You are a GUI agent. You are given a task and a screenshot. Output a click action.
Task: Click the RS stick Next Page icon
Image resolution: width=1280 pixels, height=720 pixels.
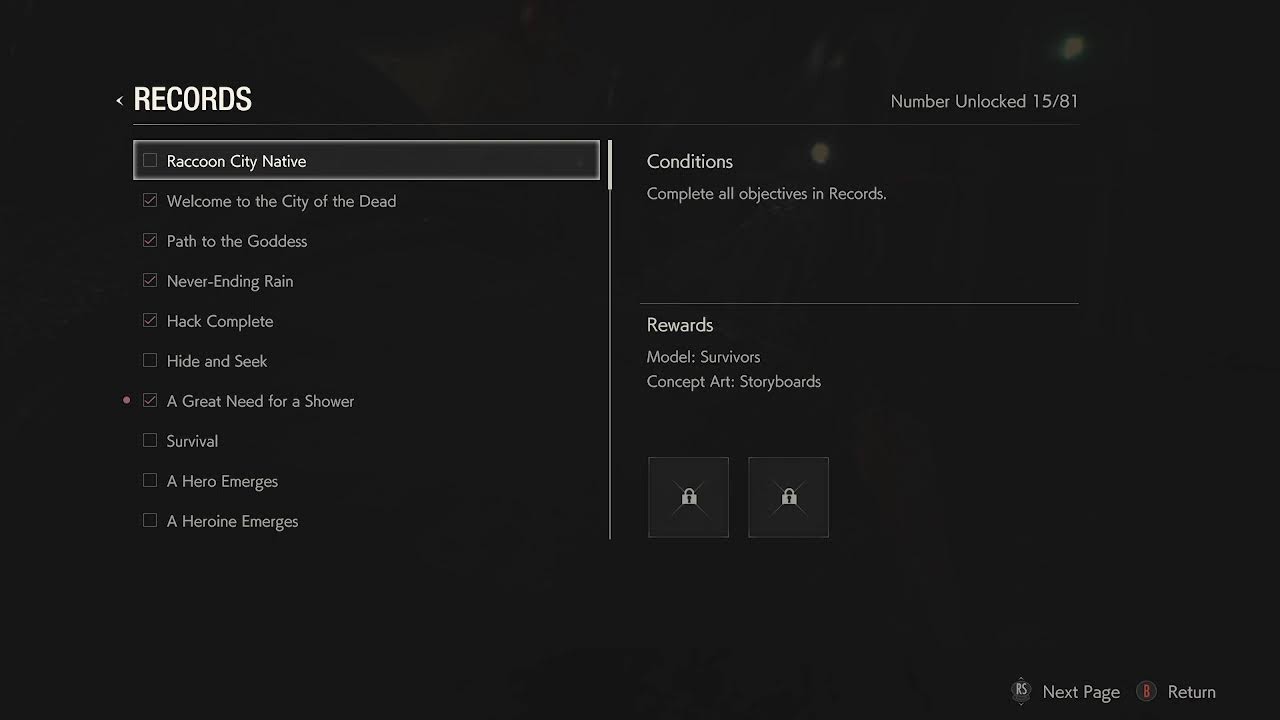coord(1021,690)
